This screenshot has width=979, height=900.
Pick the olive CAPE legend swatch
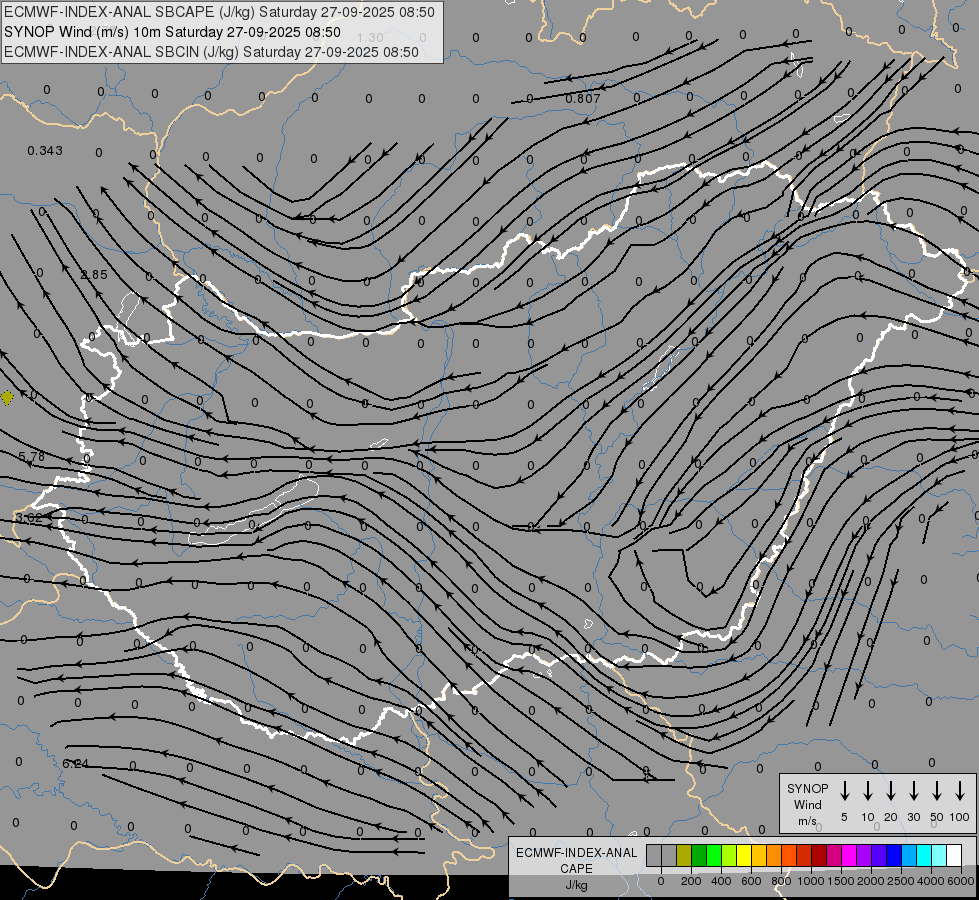coord(684,855)
